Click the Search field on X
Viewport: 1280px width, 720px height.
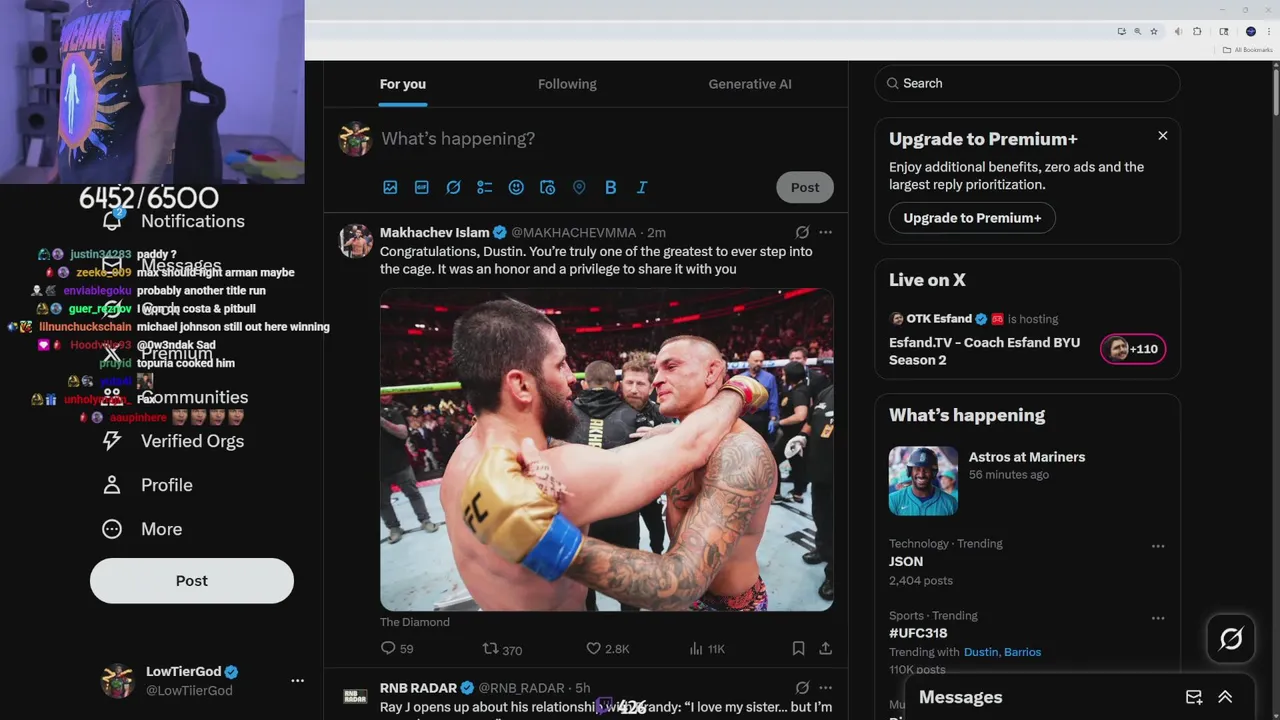pyautogui.click(x=1027, y=83)
